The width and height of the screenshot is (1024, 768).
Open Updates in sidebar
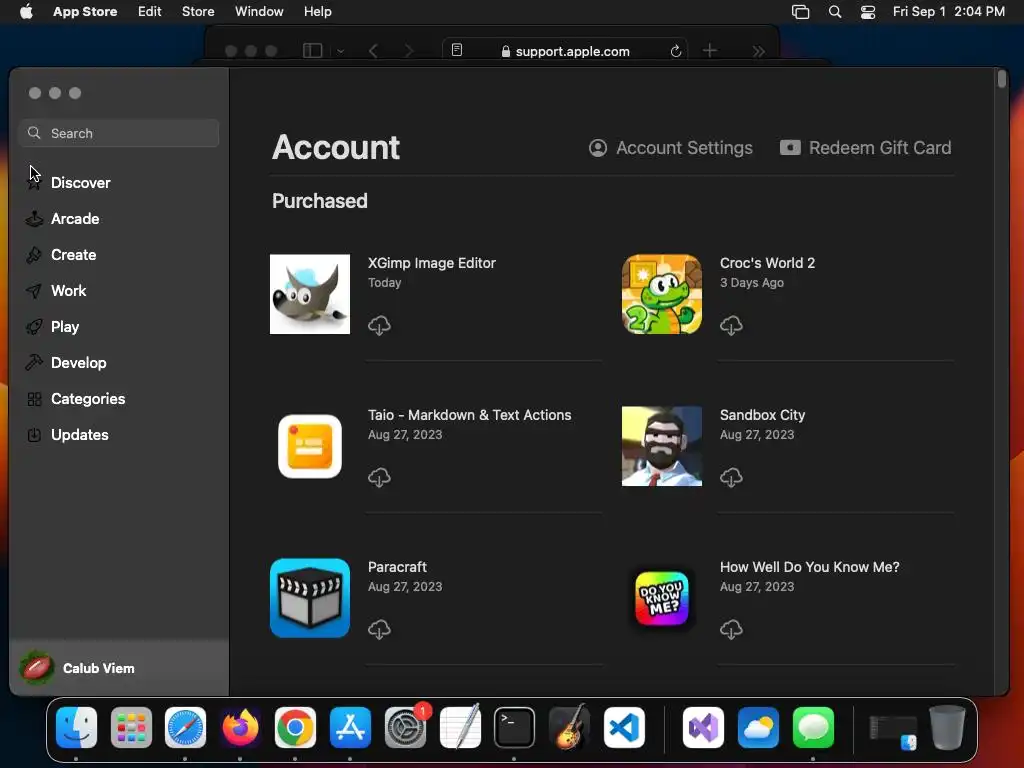(80, 434)
